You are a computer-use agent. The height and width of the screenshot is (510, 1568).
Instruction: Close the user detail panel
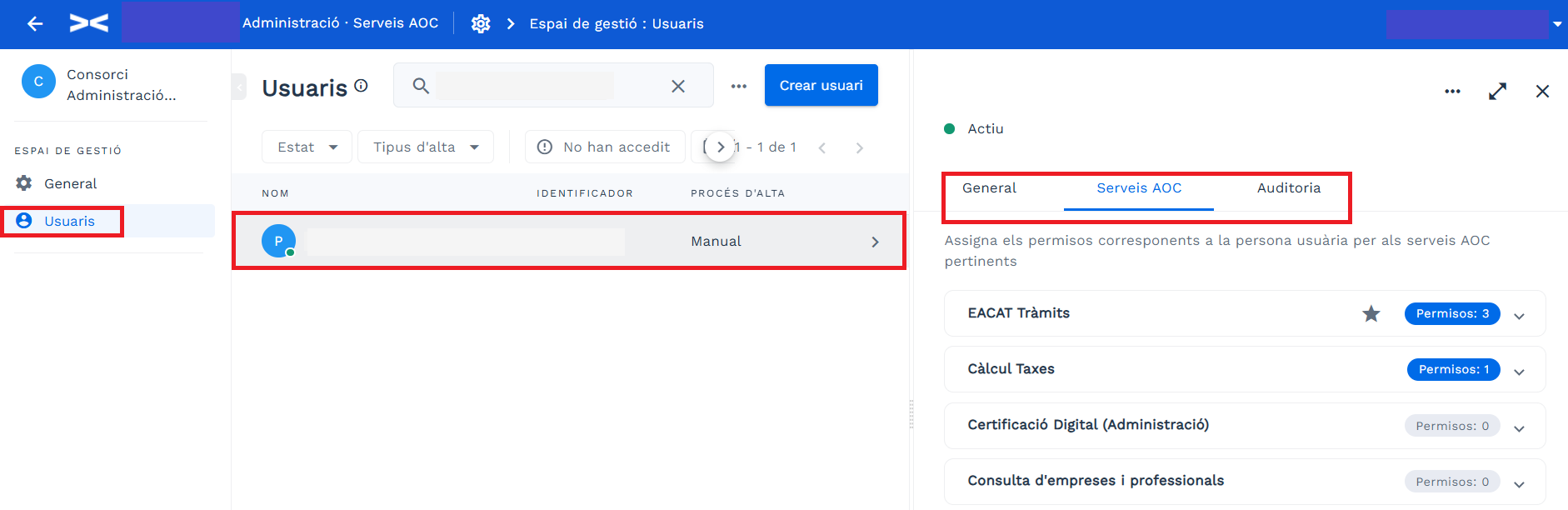[x=1542, y=92]
